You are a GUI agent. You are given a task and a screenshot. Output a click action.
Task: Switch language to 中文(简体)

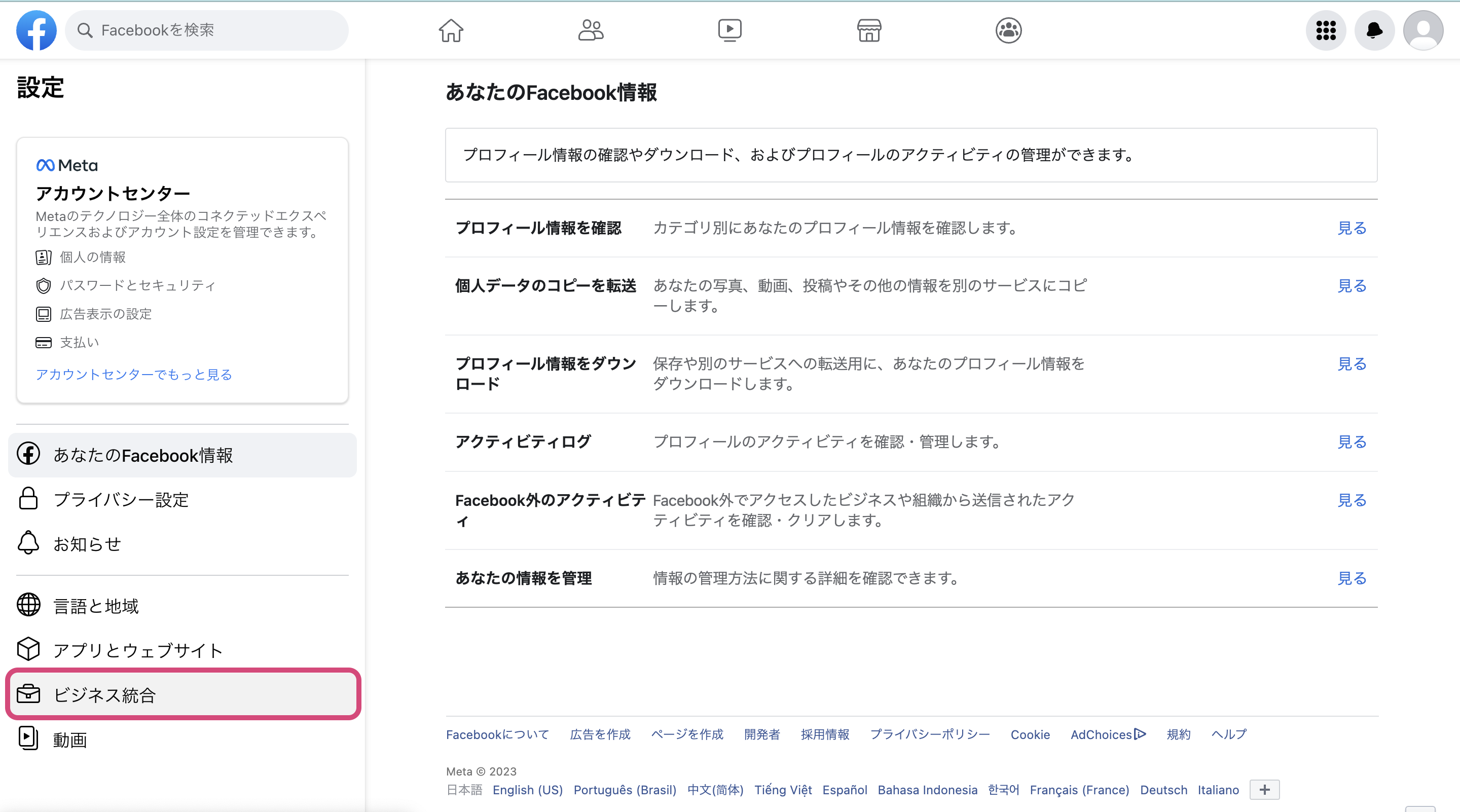(715, 790)
